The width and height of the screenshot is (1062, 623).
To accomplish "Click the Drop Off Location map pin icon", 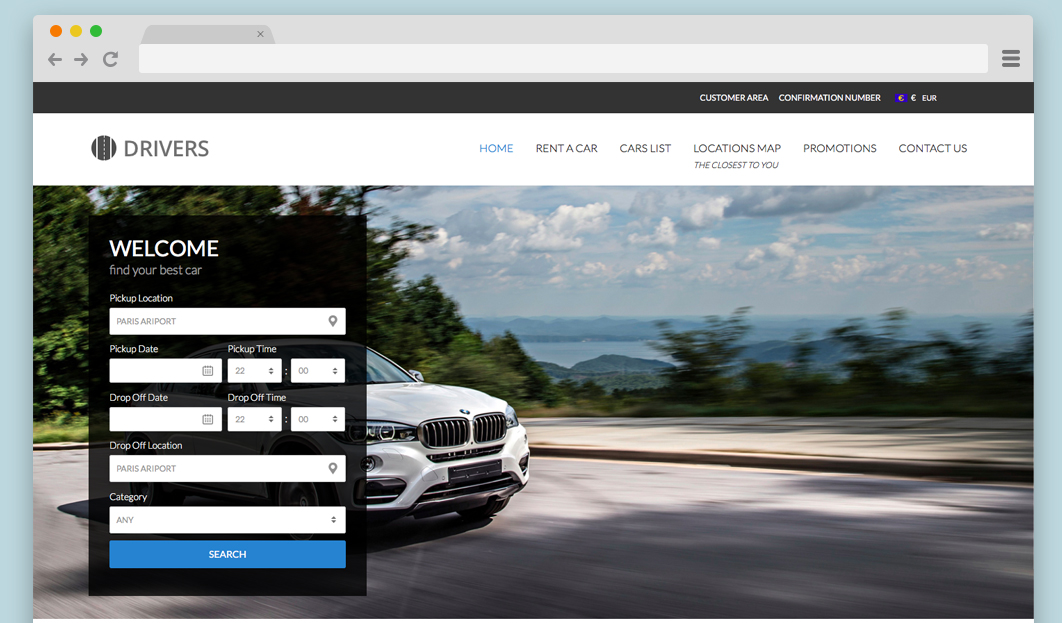I will pyautogui.click(x=333, y=468).
